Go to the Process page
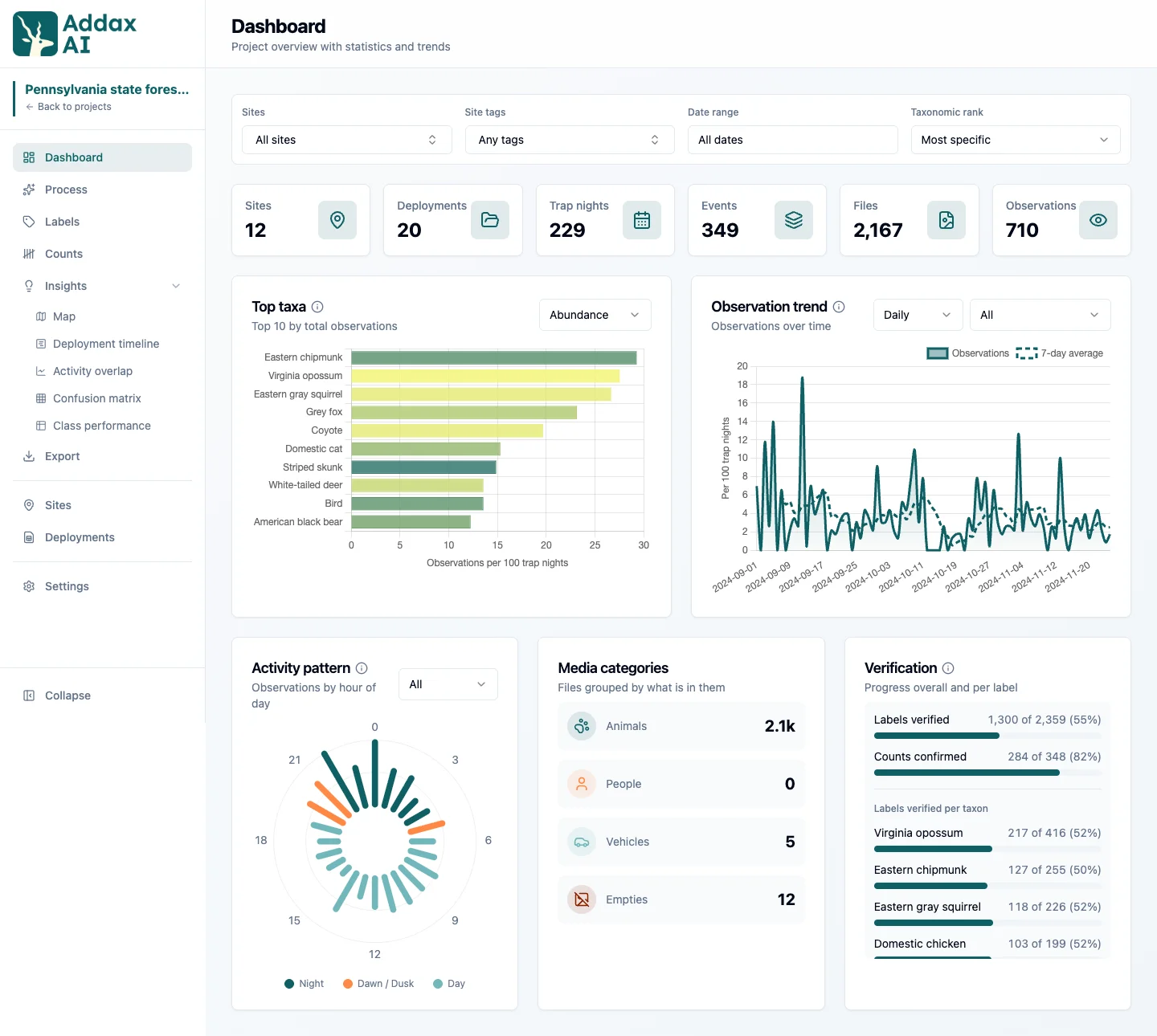The width and height of the screenshot is (1157, 1036). pyautogui.click(x=102, y=190)
